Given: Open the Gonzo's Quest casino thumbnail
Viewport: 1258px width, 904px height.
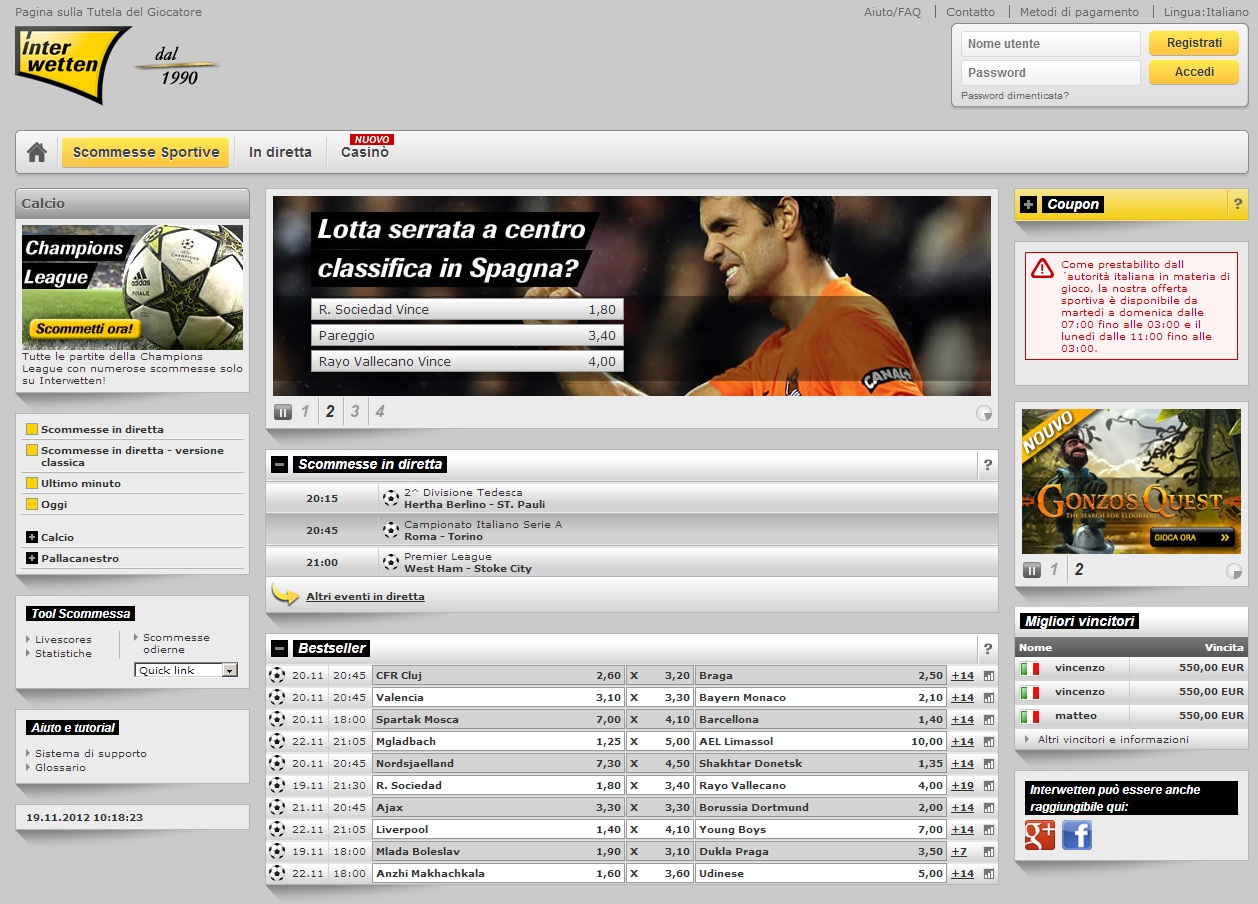Looking at the screenshot, I should [x=1131, y=482].
